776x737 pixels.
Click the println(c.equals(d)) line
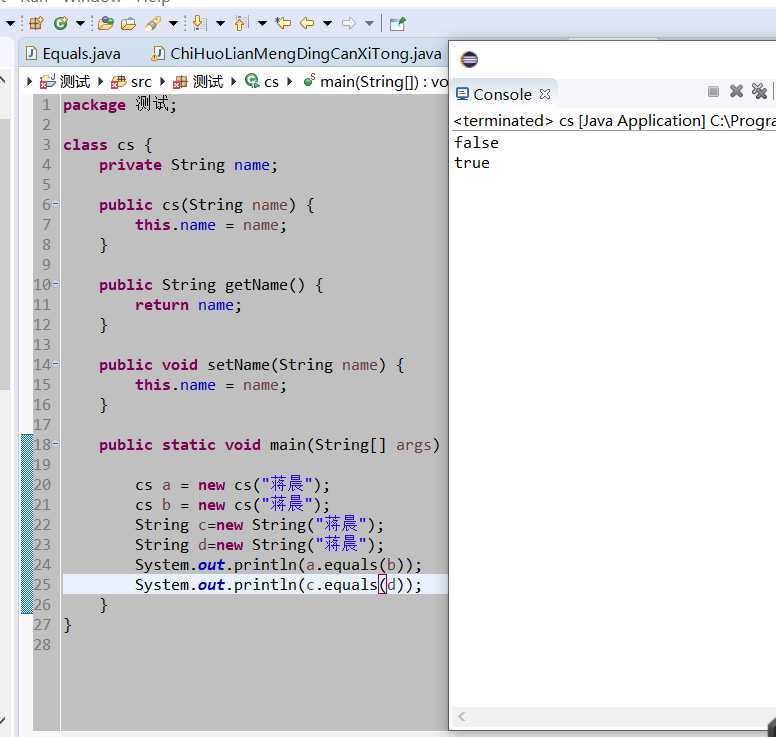tap(279, 585)
